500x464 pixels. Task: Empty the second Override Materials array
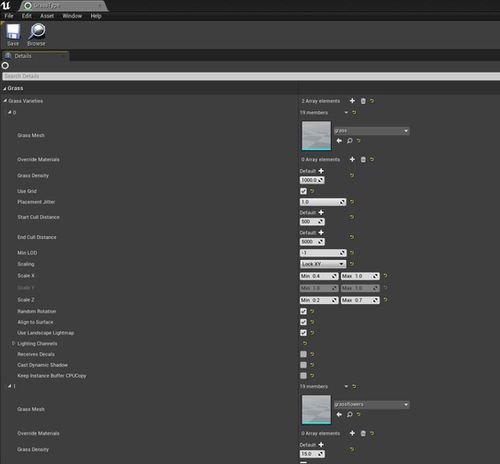pyautogui.click(x=363, y=433)
